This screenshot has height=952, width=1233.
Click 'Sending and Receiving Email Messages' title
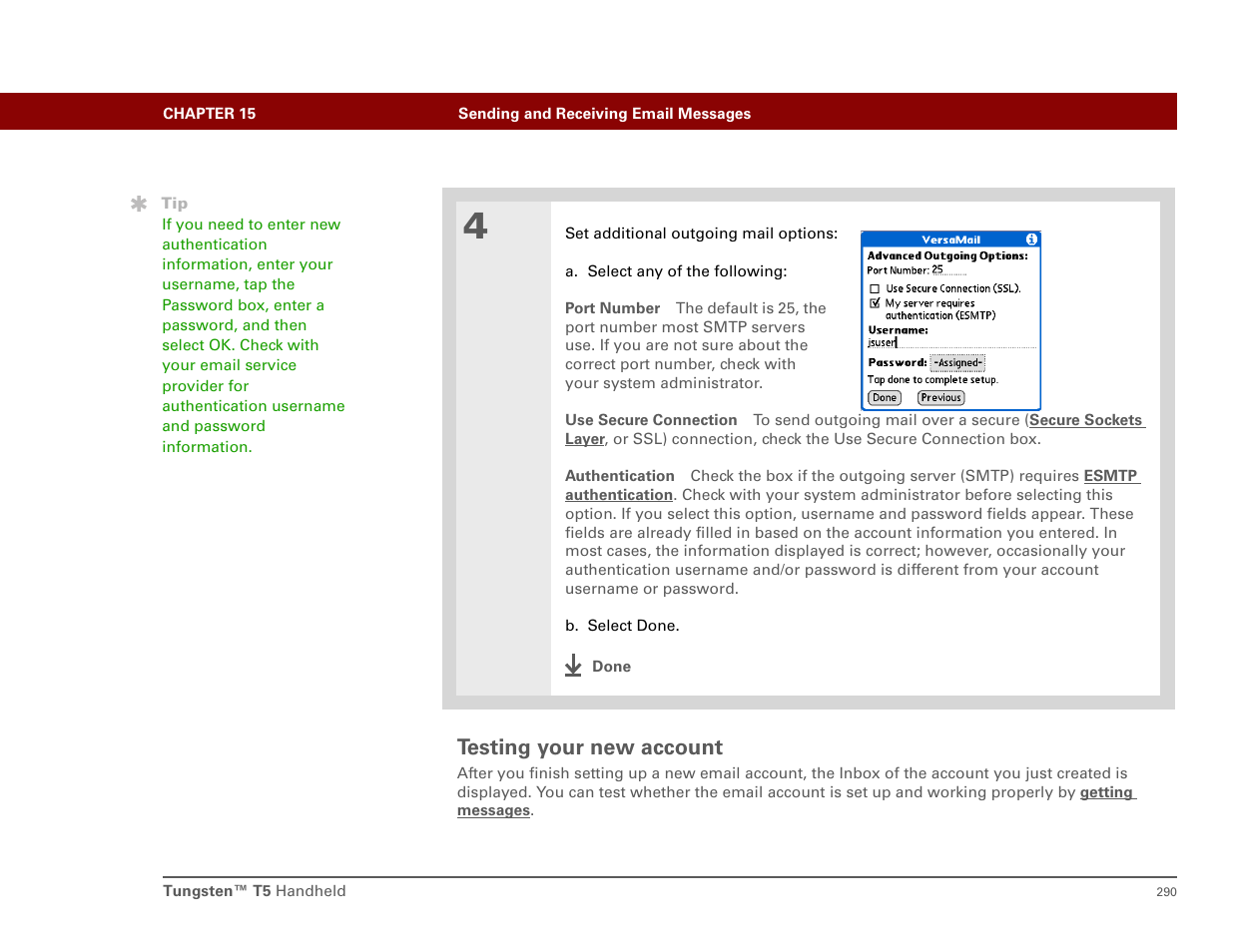pos(604,114)
